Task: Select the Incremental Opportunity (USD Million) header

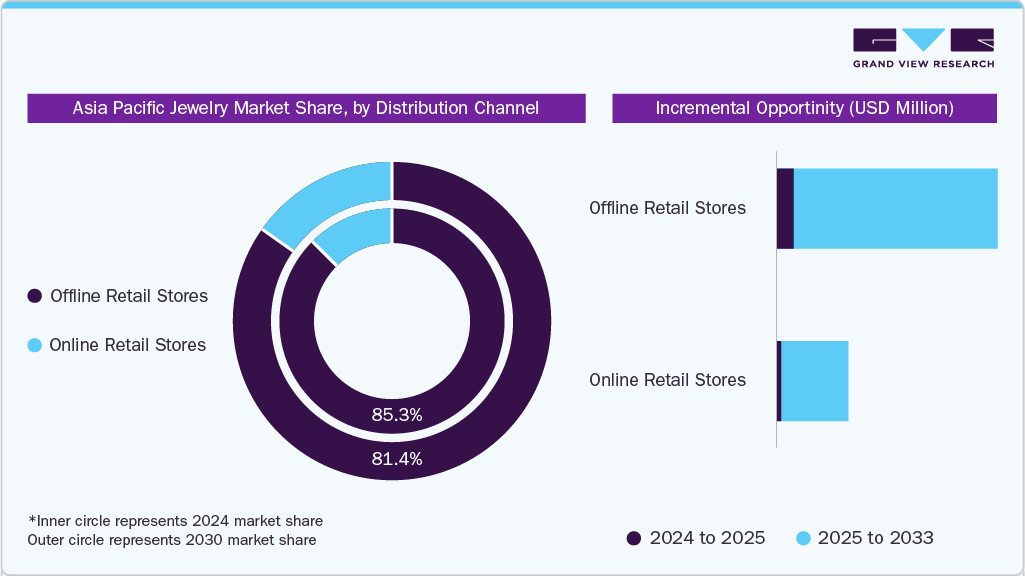Action: coord(804,108)
